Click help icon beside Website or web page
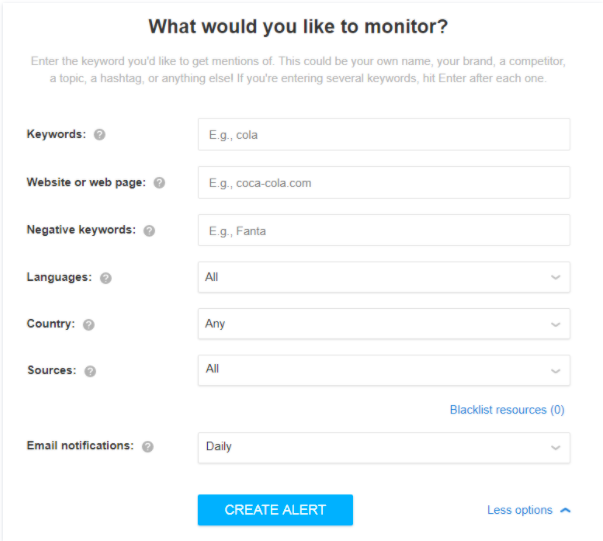This screenshot has height=541, width=603. coord(159,183)
